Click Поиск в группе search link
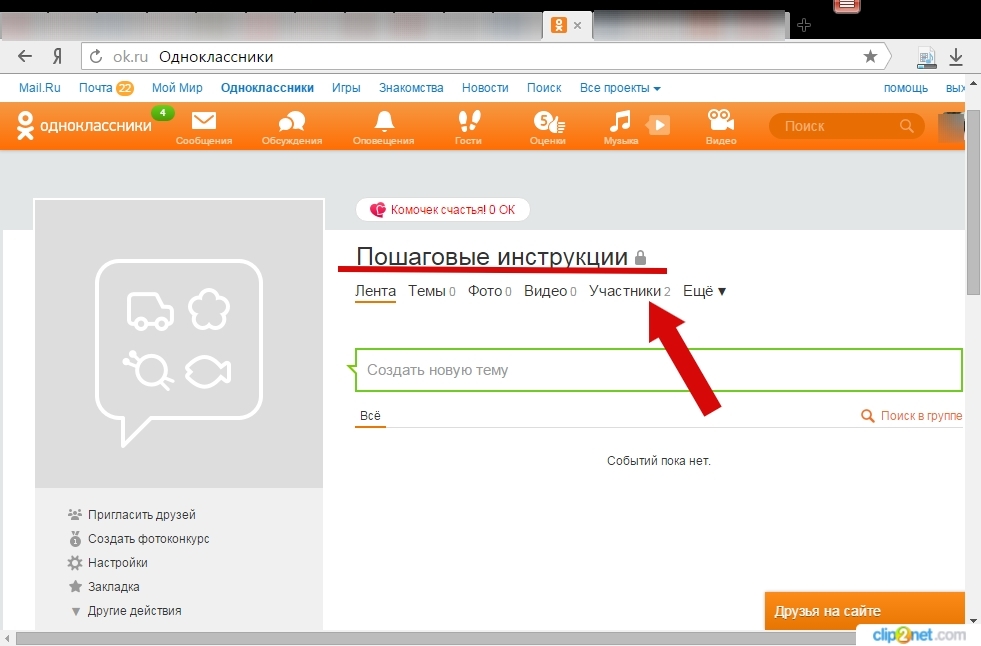Screen dimensions: 981x646 click(912, 415)
